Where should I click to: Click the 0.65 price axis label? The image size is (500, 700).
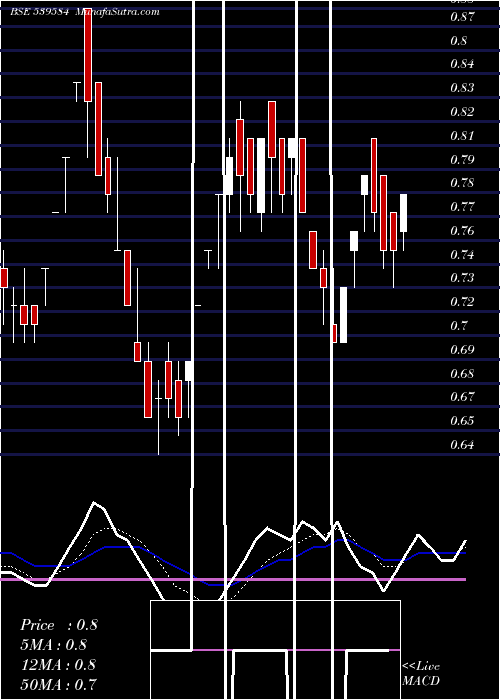point(462,421)
